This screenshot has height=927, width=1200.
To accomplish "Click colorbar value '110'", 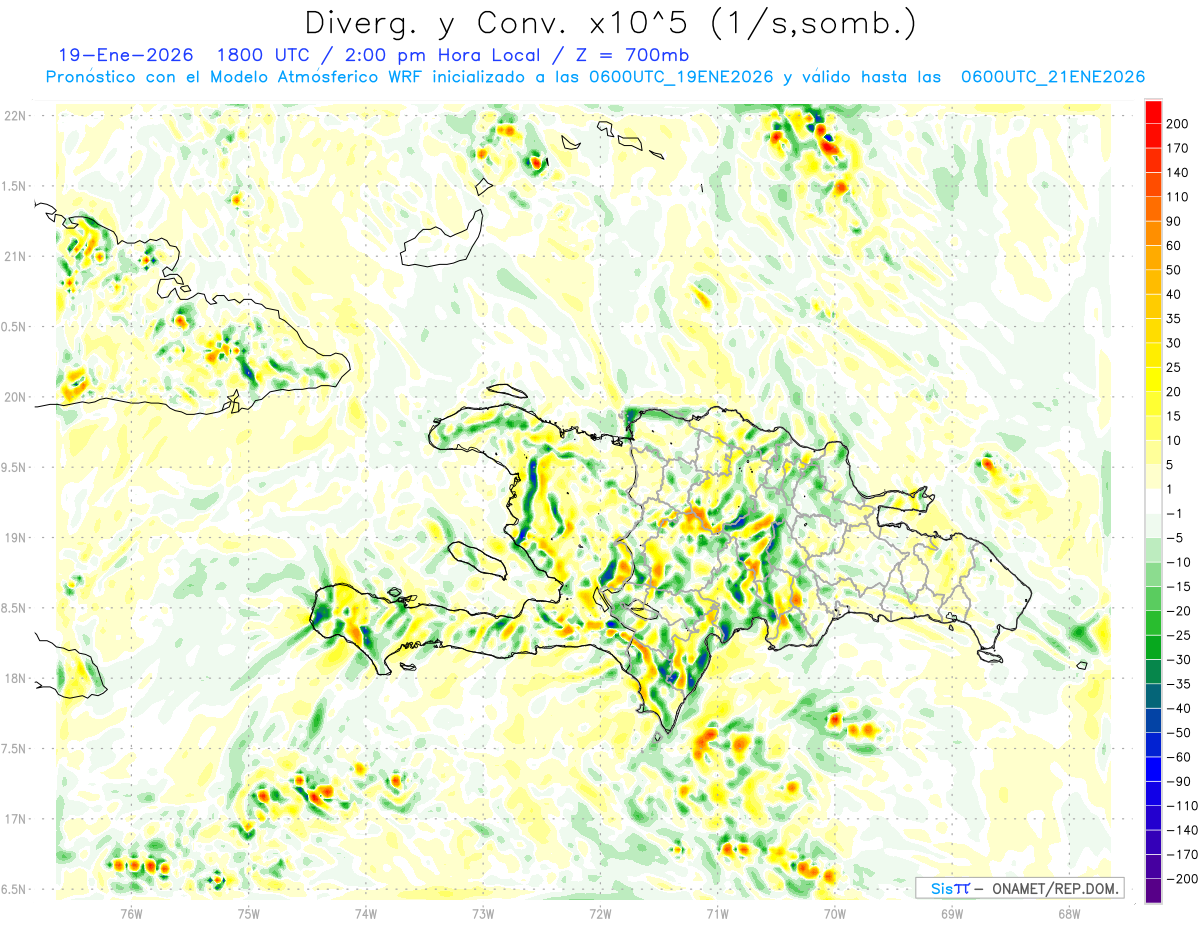I will tap(1178, 197).
